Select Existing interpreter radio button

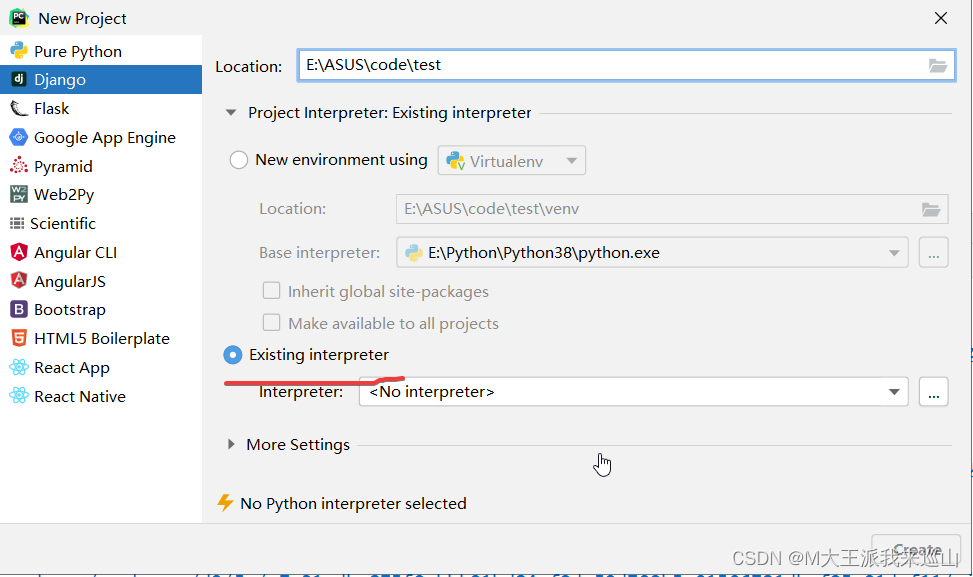(233, 355)
